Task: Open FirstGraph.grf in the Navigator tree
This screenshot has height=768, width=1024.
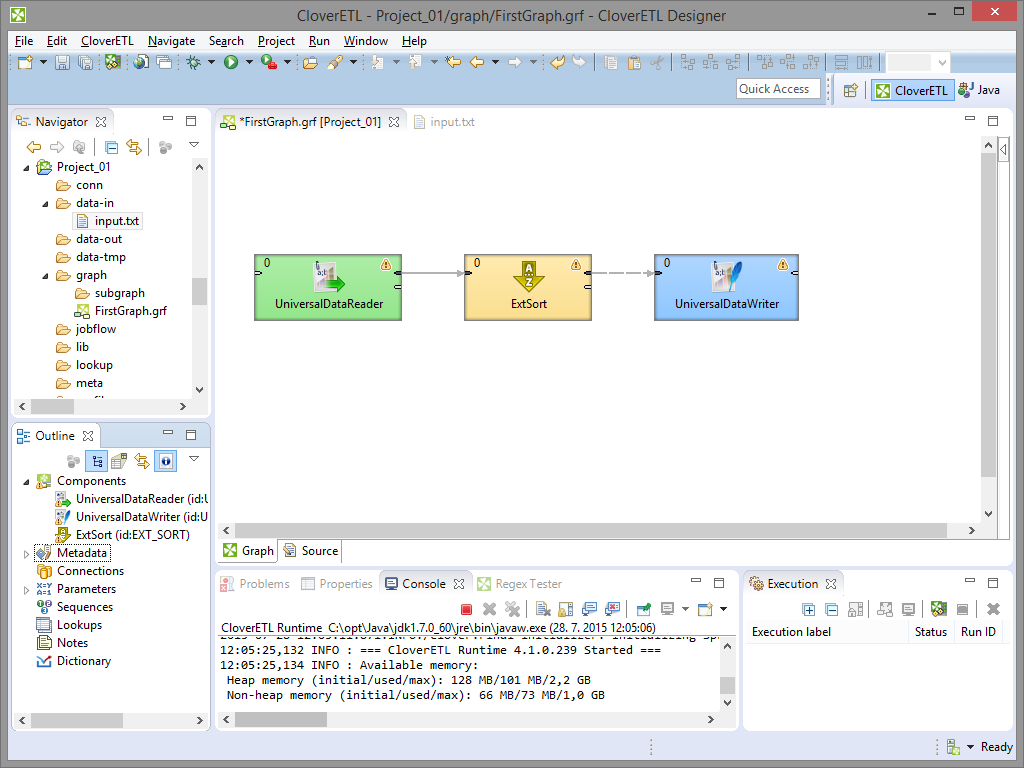Action: [x=130, y=311]
